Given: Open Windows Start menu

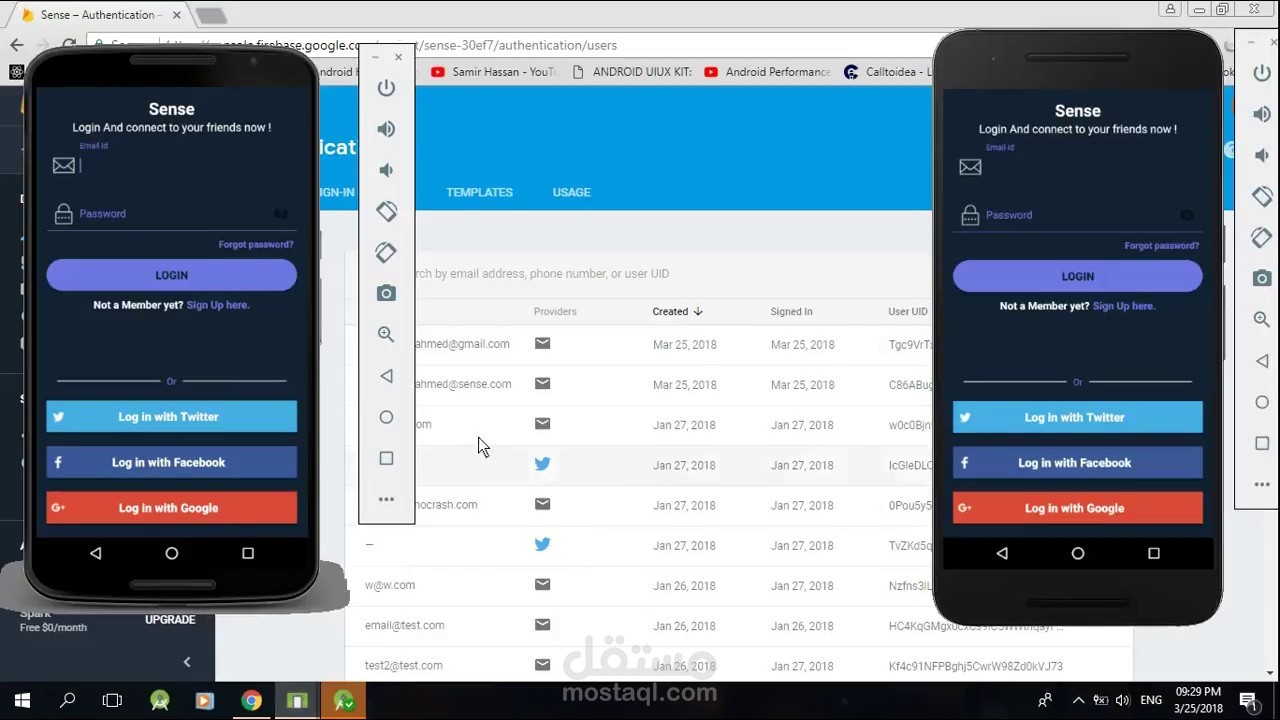Looking at the screenshot, I should [22, 701].
